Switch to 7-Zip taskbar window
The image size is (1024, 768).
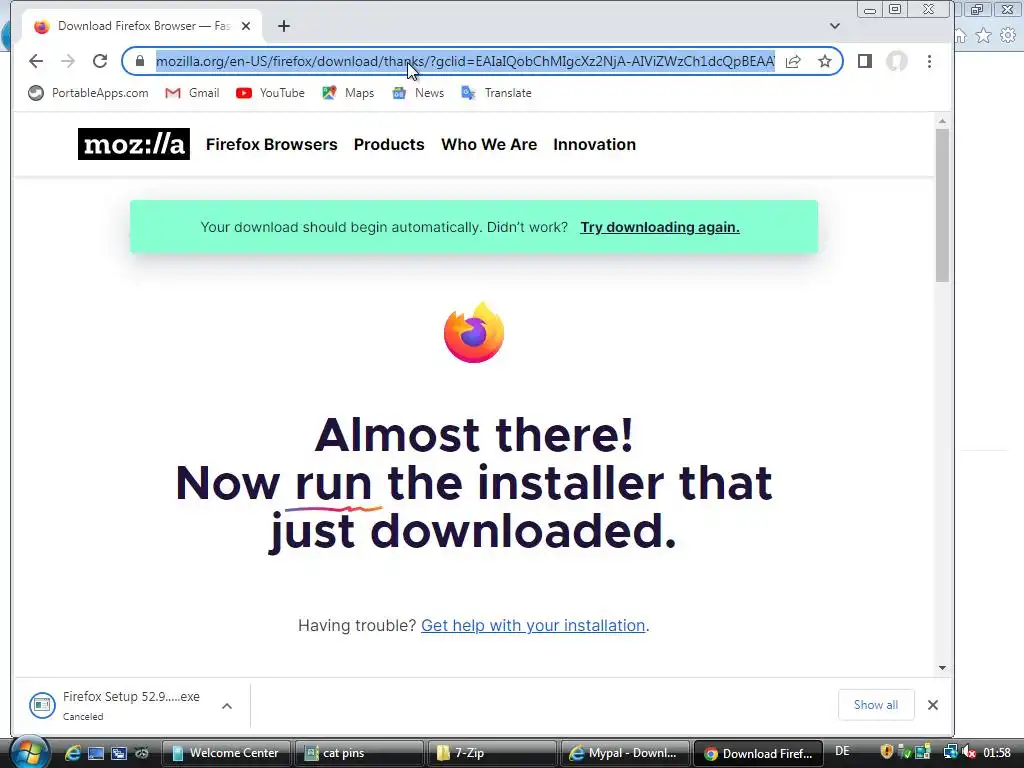click(492, 753)
